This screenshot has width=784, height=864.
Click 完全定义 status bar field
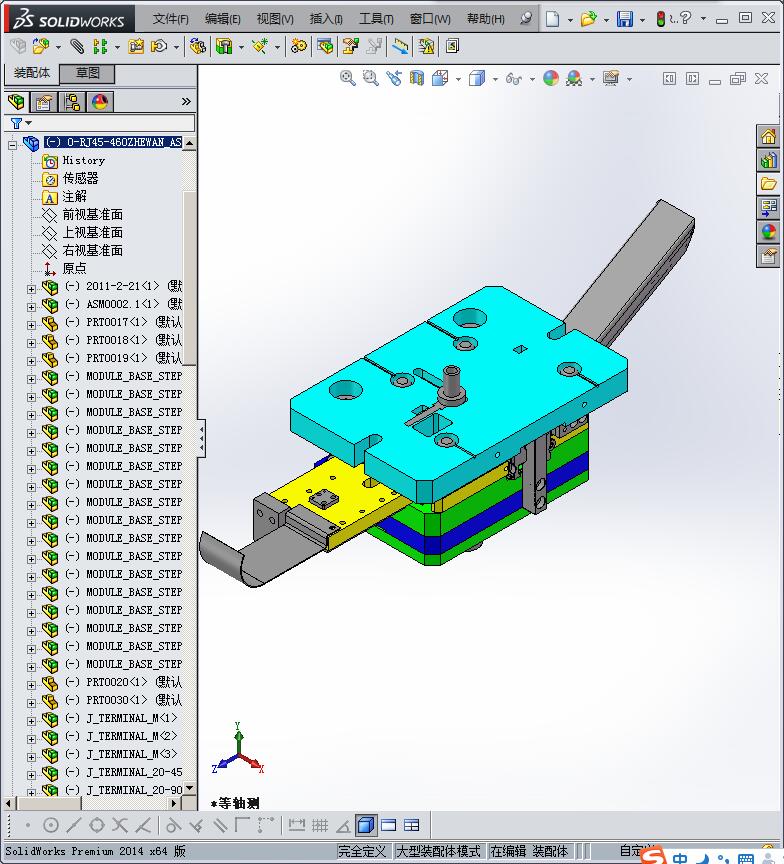coord(362,851)
